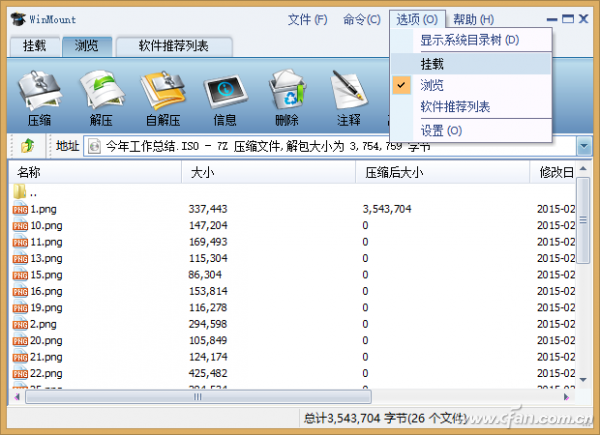The image size is (600, 435).
Task: Click the horizontal scrollbar thumb
Action: tap(198, 397)
